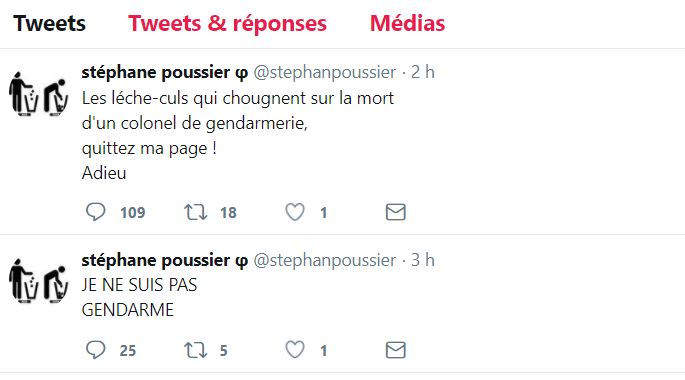The image size is (685, 380).
Task: Click the profile avatar of the first tweet
Action: (x=38, y=93)
